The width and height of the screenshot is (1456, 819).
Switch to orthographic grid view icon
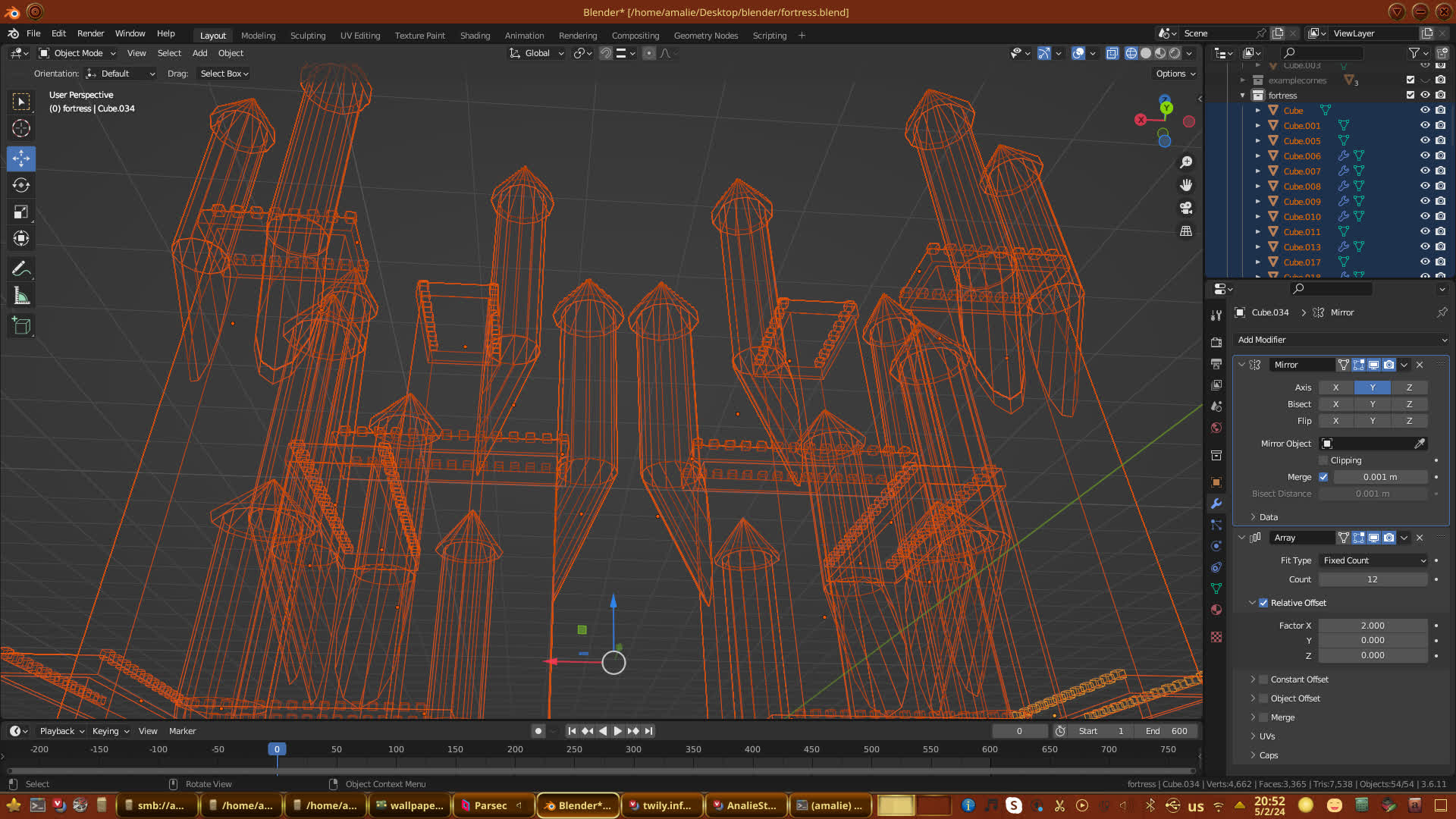pyautogui.click(x=1186, y=231)
